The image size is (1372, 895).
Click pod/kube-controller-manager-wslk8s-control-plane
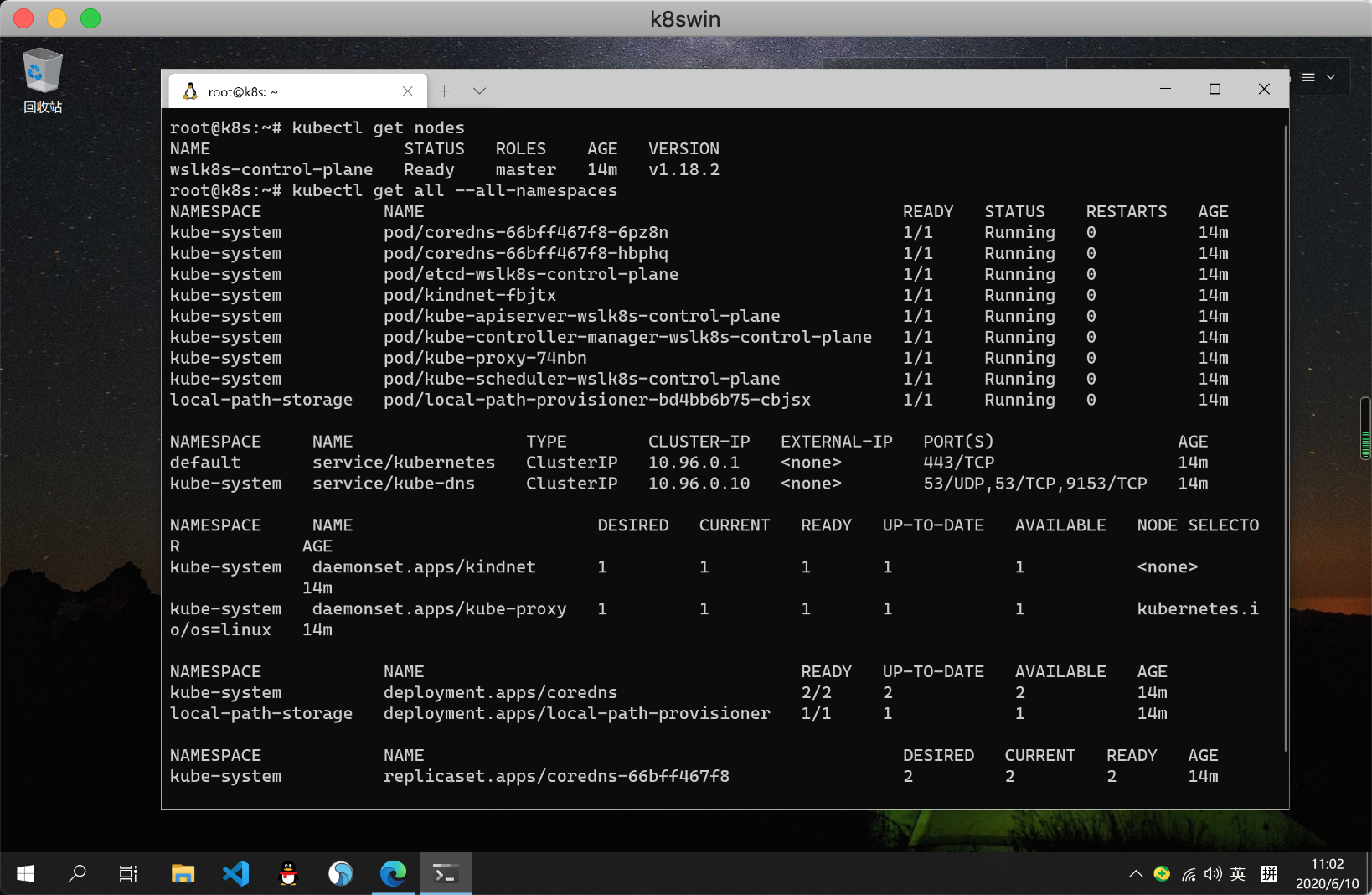coord(627,337)
